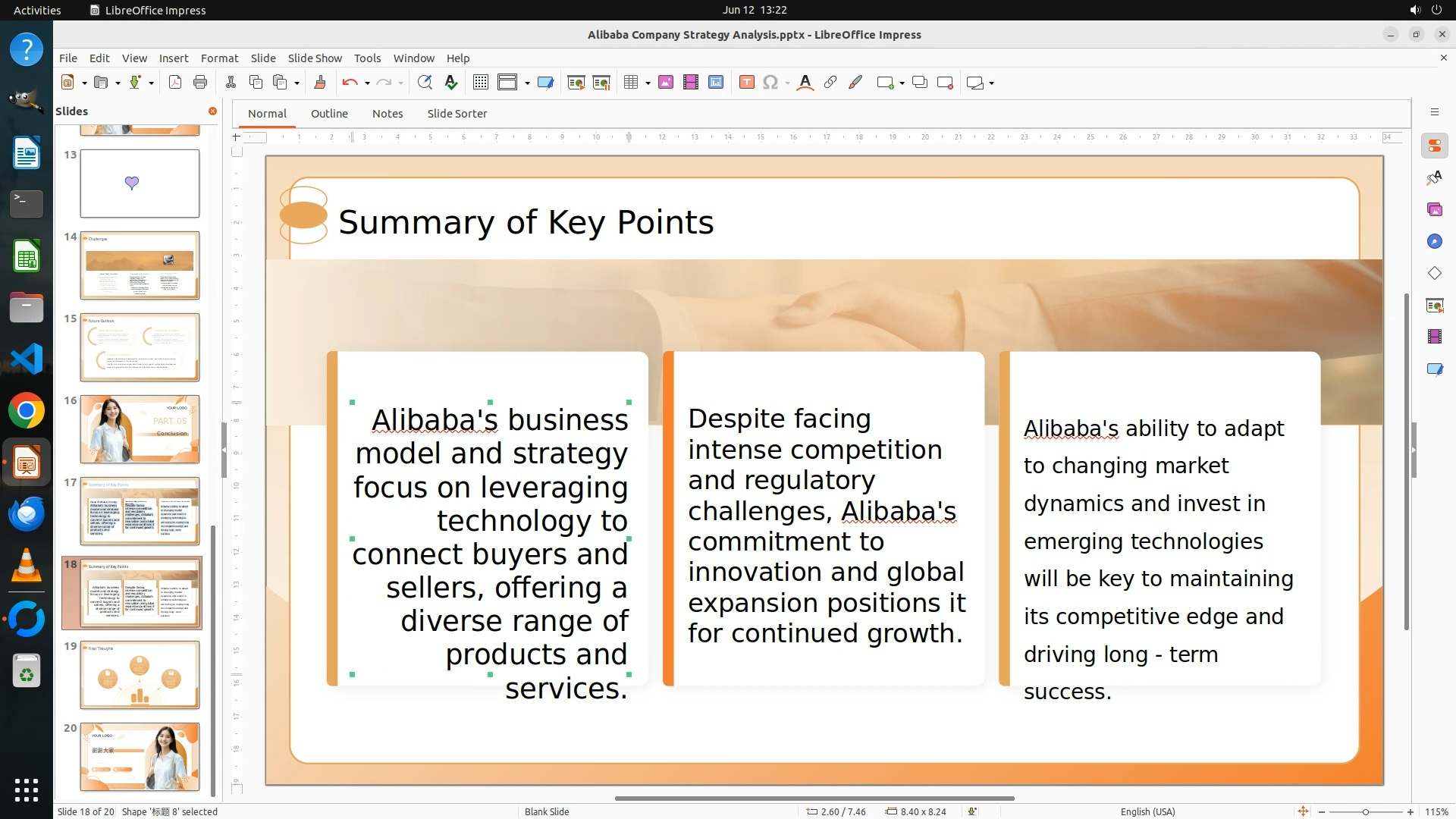1456x819 pixels.
Task: Click the Insert Image icon
Action: coord(665,83)
